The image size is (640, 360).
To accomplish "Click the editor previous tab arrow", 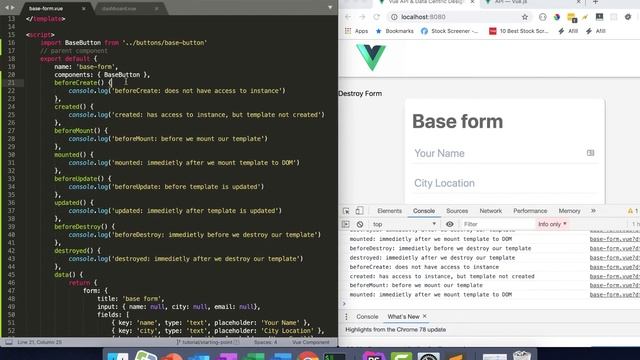I will 7,7.
